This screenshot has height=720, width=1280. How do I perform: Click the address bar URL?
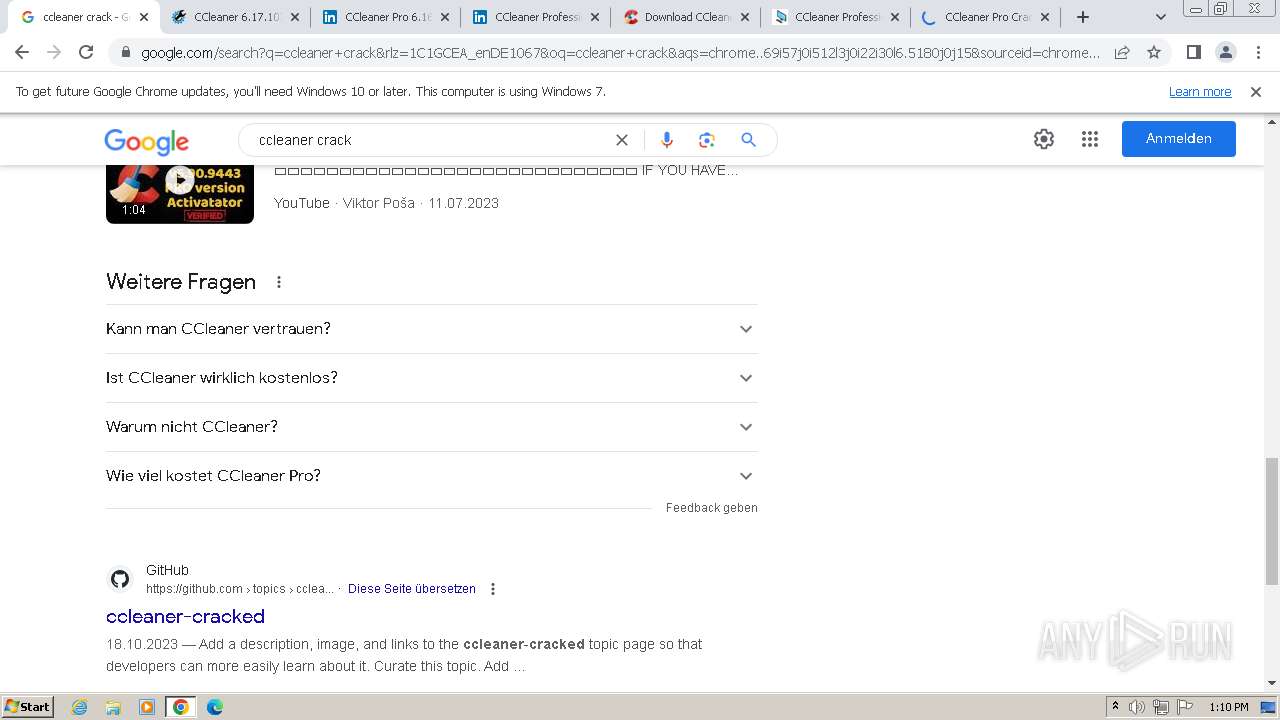(620, 53)
